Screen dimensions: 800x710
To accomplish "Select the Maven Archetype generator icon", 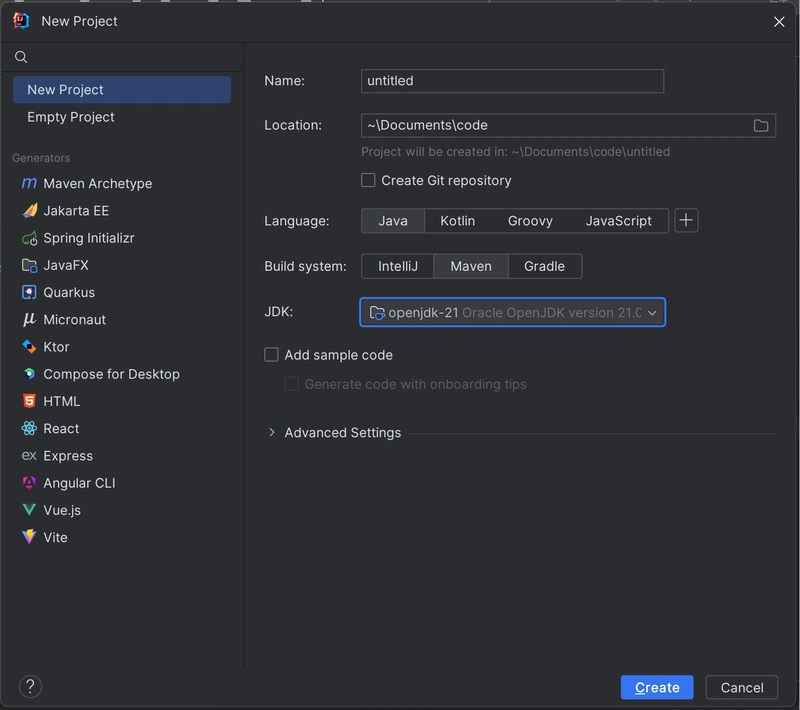I will 29,183.
